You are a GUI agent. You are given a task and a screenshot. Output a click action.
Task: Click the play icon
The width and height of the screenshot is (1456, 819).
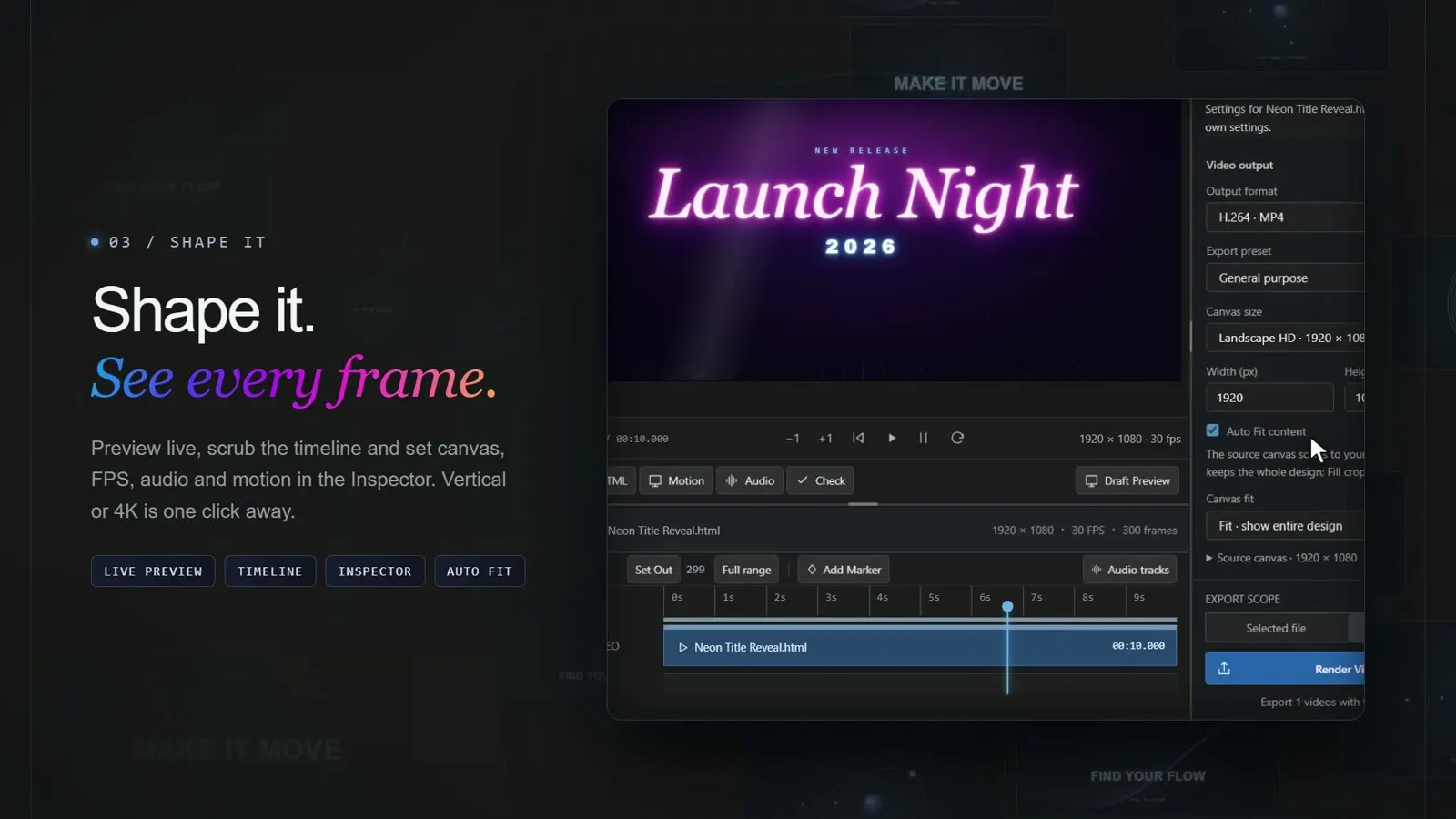click(x=892, y=438)
